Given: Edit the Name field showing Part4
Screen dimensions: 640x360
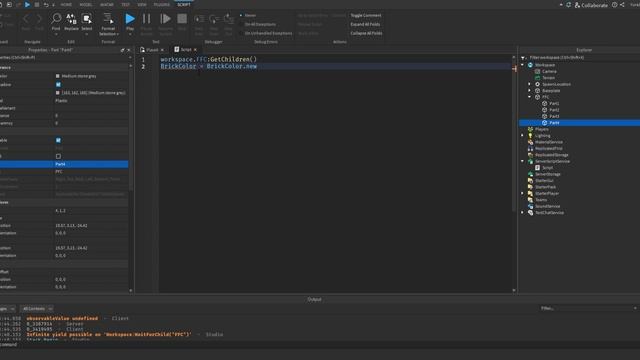Looking at the screenshot, I should tap(91, 164).
